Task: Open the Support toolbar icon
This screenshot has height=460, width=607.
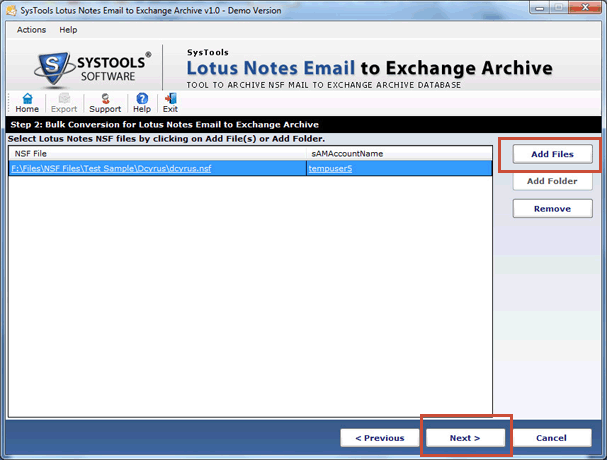Action: [x=105, y=103]
